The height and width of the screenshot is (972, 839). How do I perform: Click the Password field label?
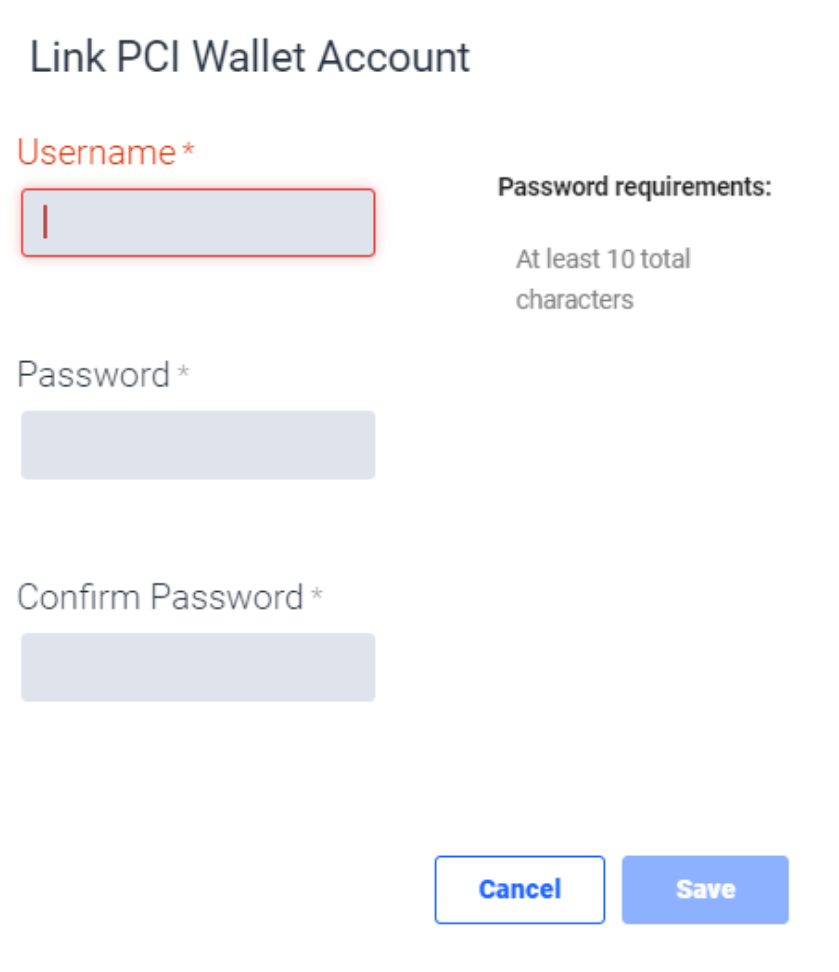(94, 375)
